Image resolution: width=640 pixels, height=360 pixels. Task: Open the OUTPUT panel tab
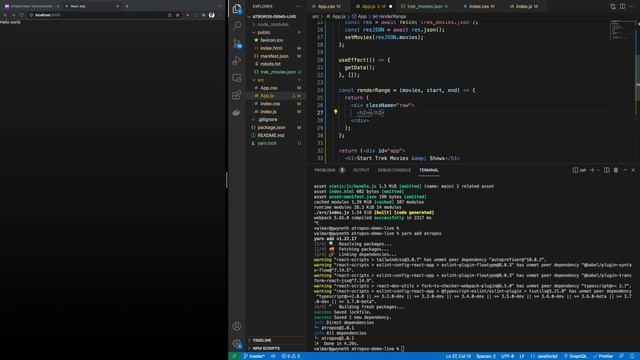point(361,170)
